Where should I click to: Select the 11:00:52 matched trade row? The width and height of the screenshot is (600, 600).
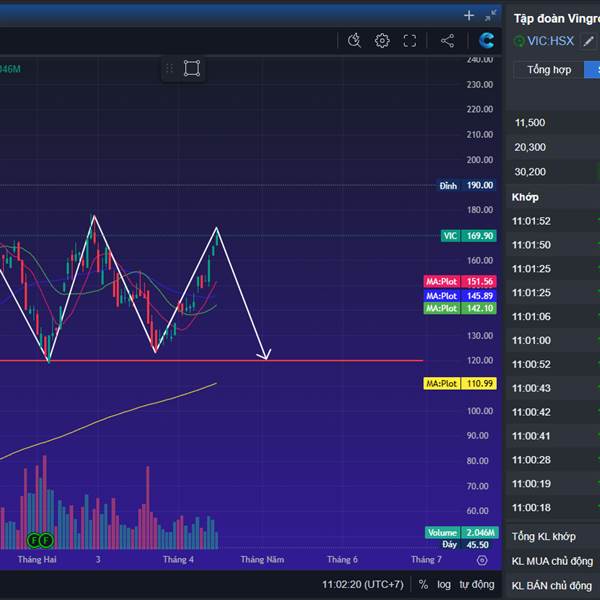point(553,364)
